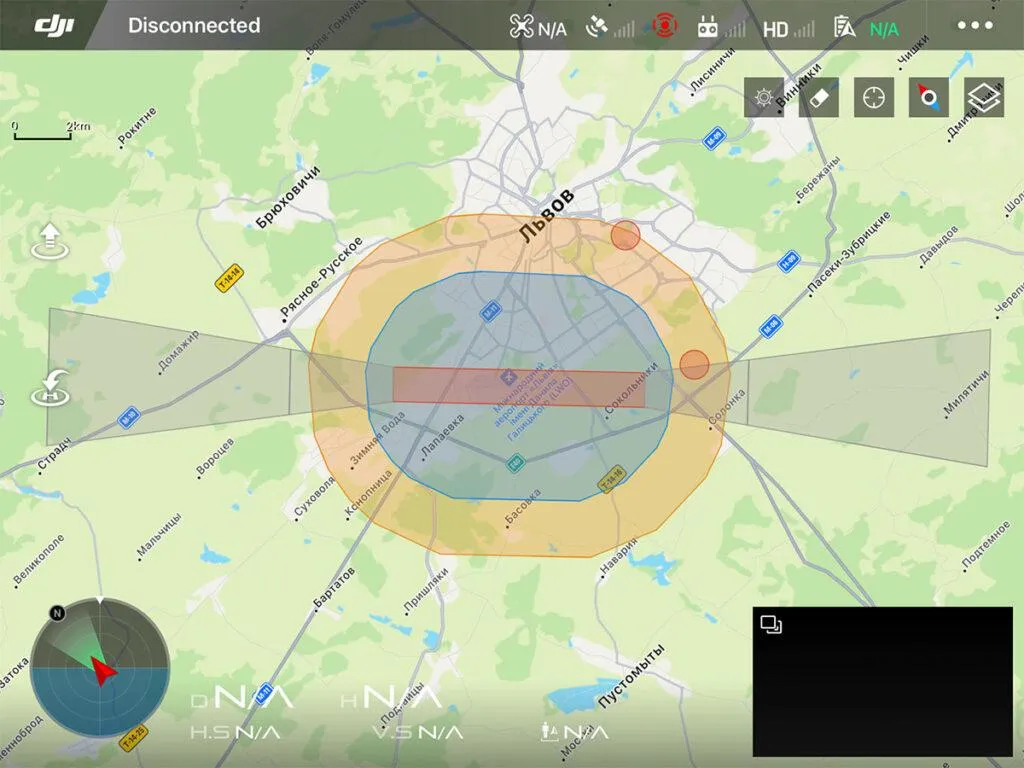Tap the airport icon on the map
Screen dimensions: 1024x768
point(507,377)
